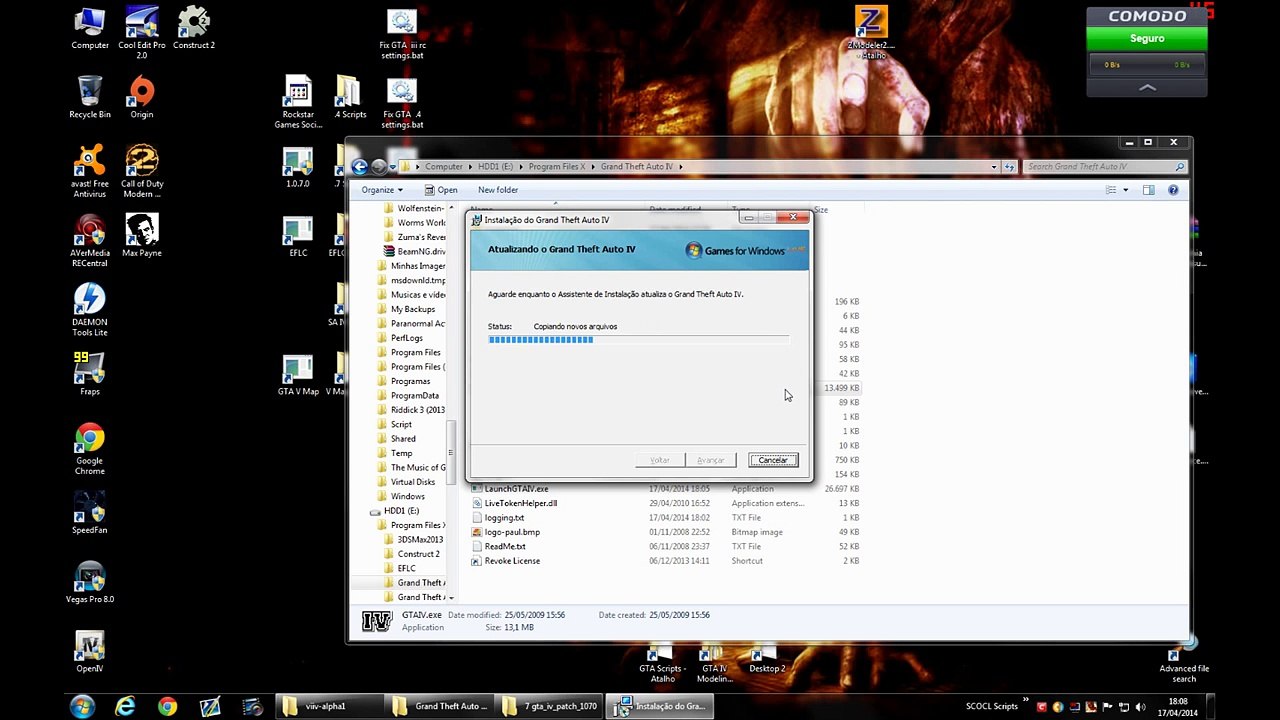The image size is (1280, 720).
Task: Select the logging.txt file
Action: (504, 518)
